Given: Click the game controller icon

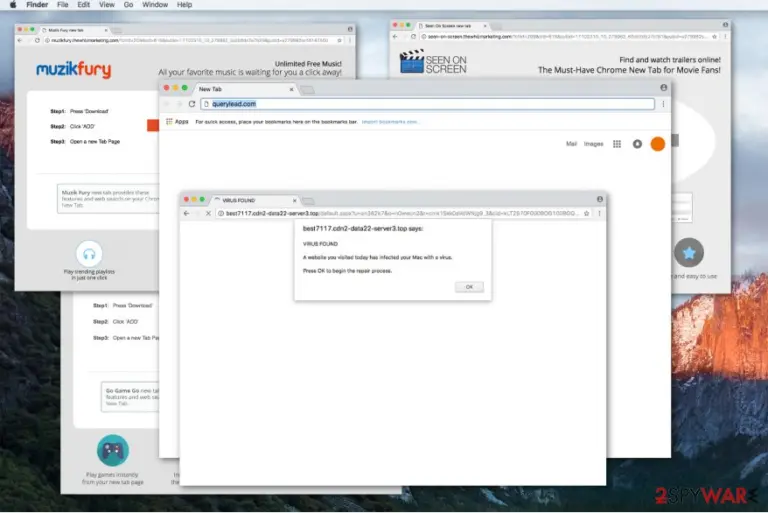Looking at the screenshot, I should click(113, 450).
